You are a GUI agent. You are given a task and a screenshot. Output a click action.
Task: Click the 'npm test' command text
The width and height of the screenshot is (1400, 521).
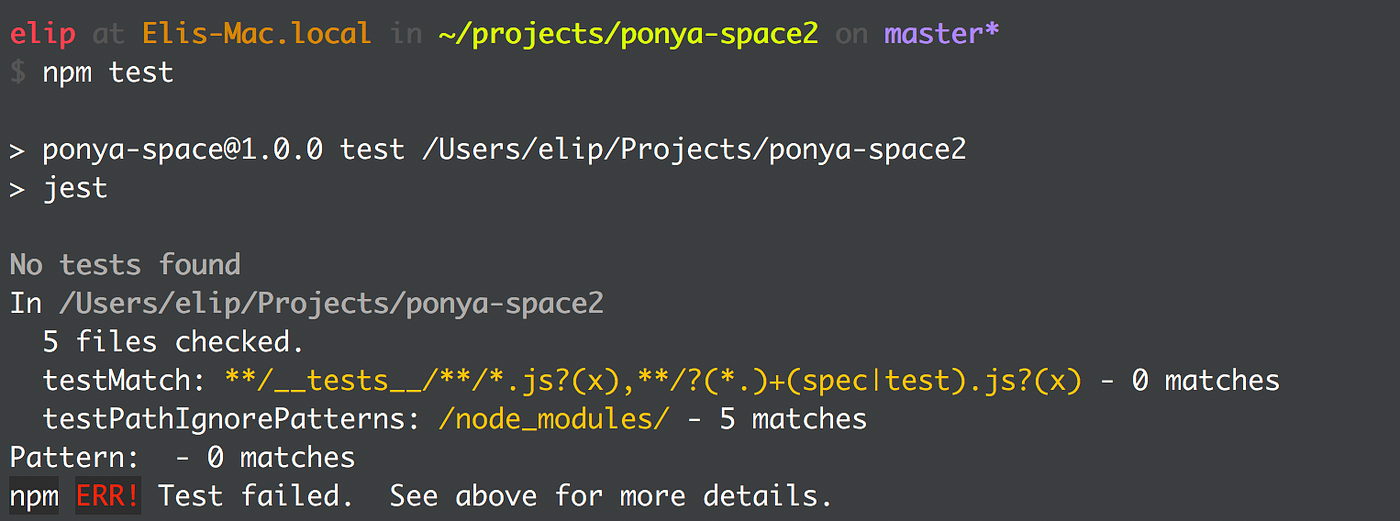pos(108,73)
